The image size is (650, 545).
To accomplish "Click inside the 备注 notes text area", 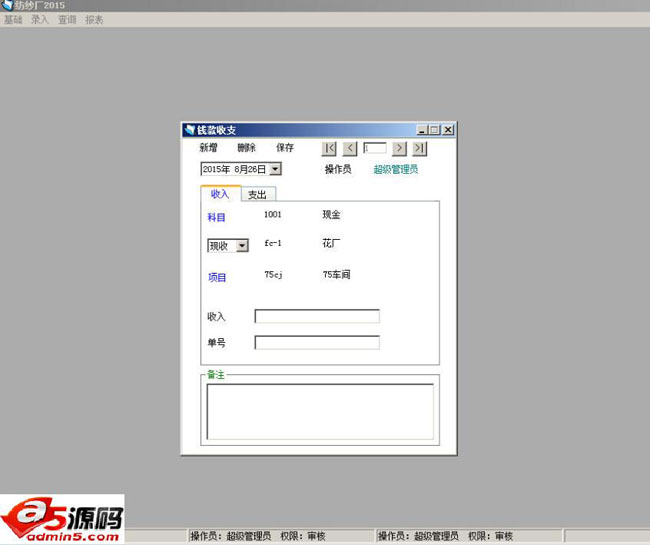I will 320,412.
